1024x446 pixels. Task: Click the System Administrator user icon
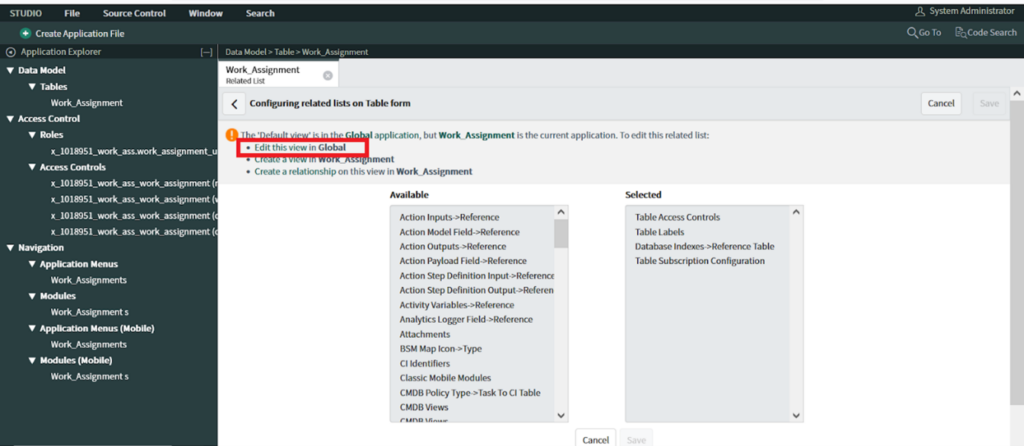(x=920, y=11)
